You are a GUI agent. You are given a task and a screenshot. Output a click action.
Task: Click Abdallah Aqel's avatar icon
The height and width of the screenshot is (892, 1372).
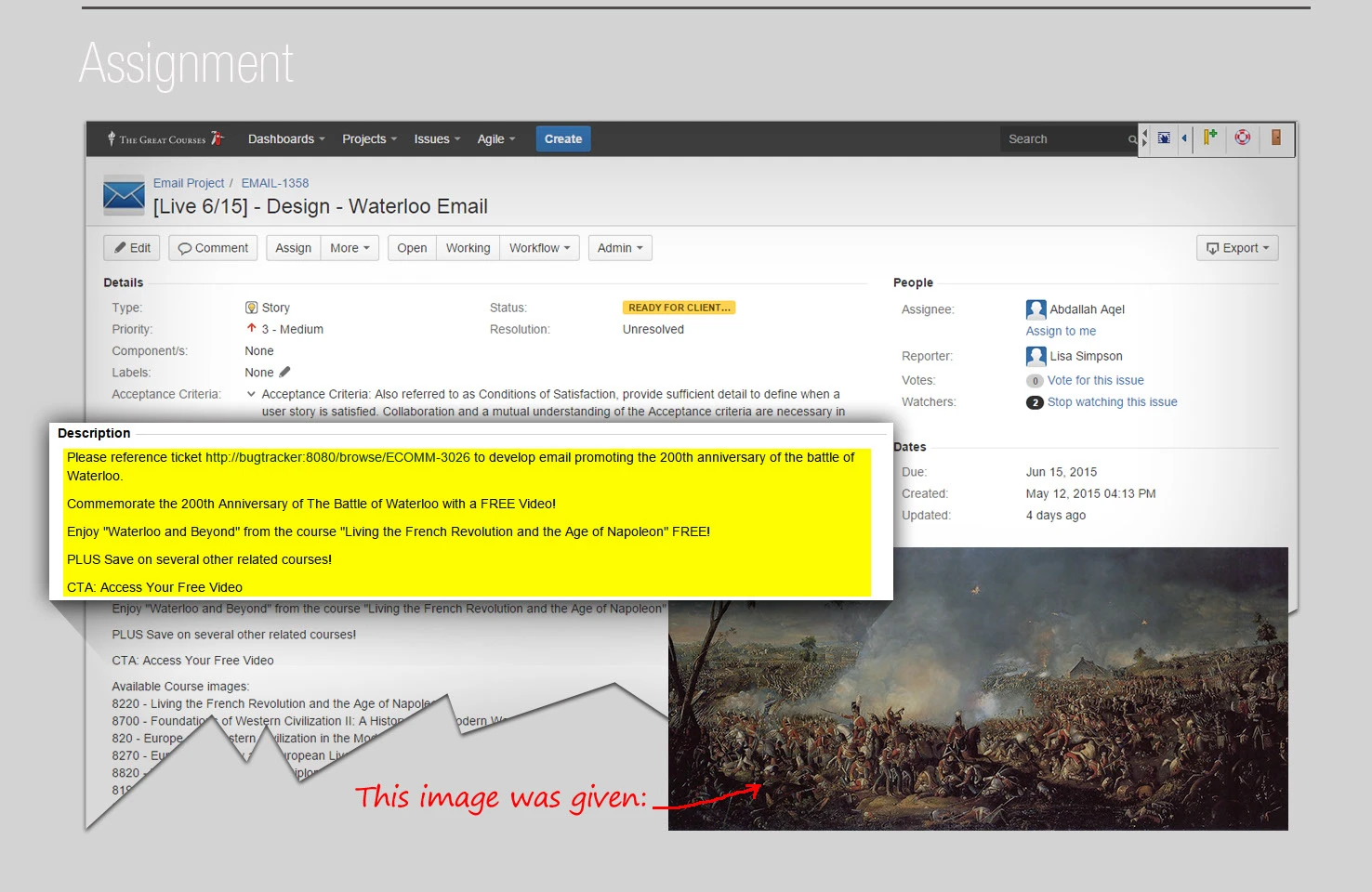[x=1036, y=309]
